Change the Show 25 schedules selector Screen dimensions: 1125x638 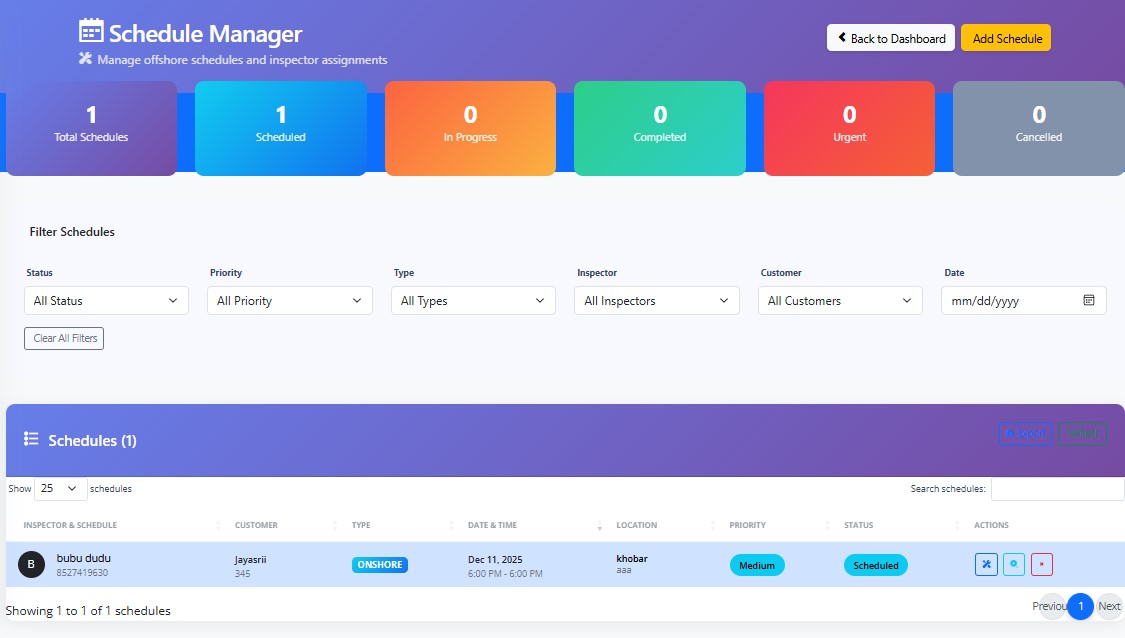59,488
